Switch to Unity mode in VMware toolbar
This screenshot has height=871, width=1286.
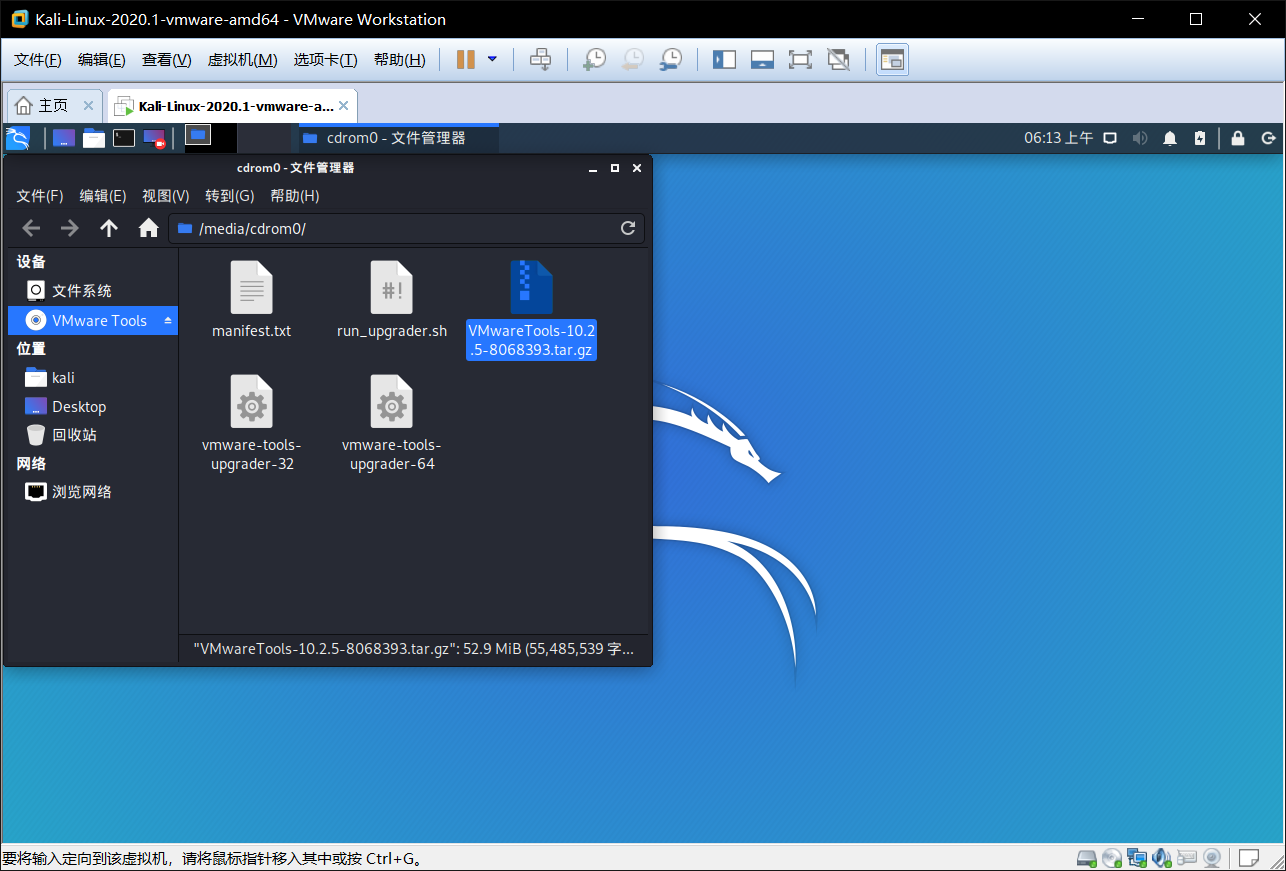(x=838, y=60)
